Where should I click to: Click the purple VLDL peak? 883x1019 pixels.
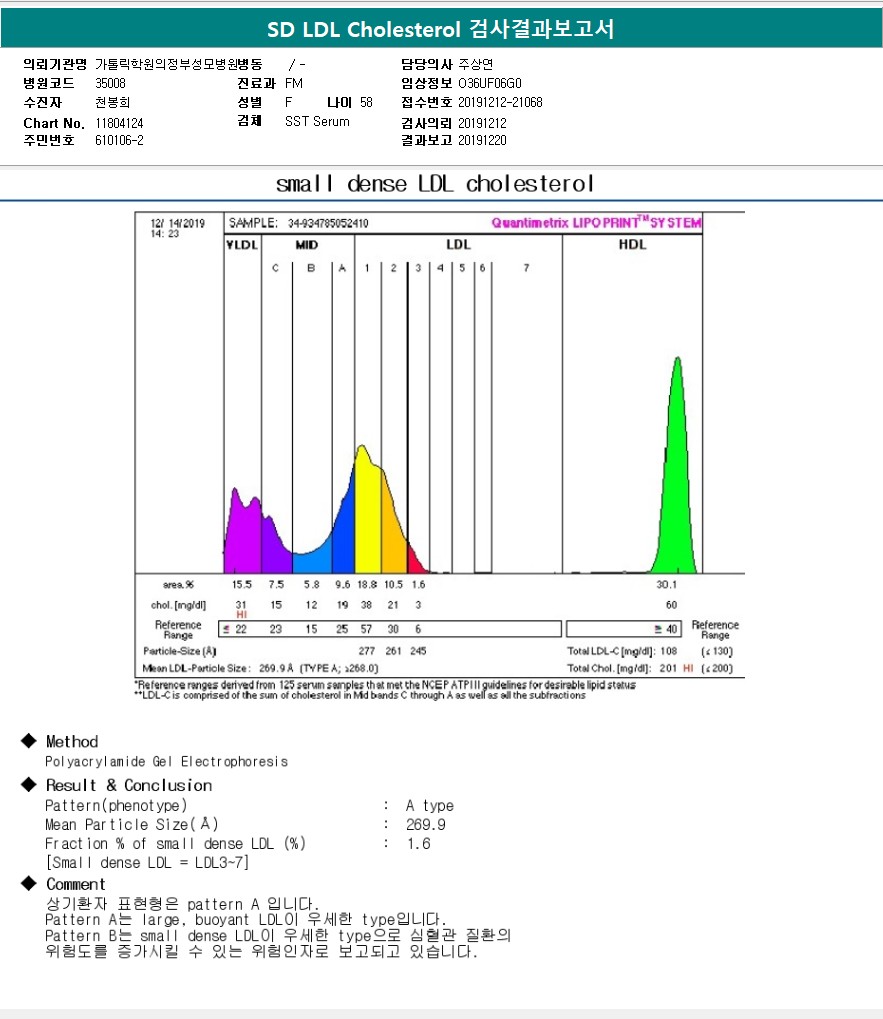point(243,536)
